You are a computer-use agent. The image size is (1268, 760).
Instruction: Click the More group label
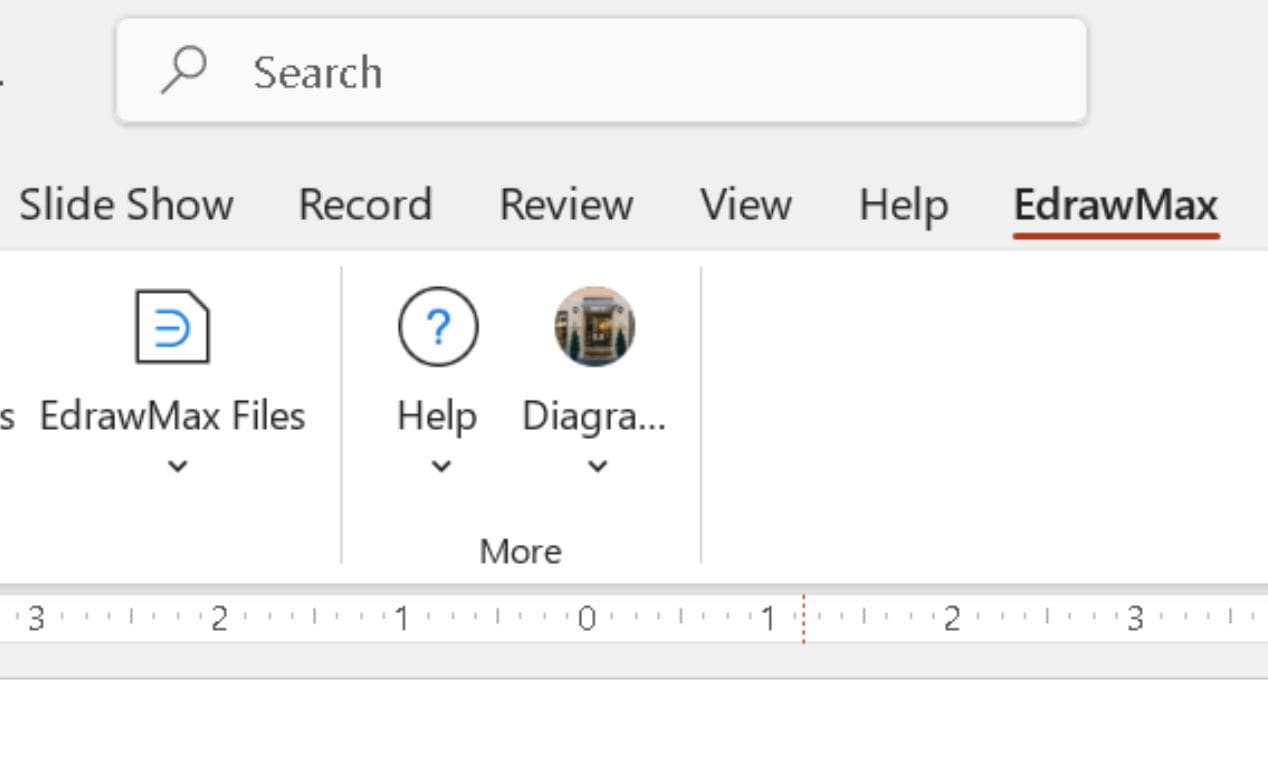520,551
